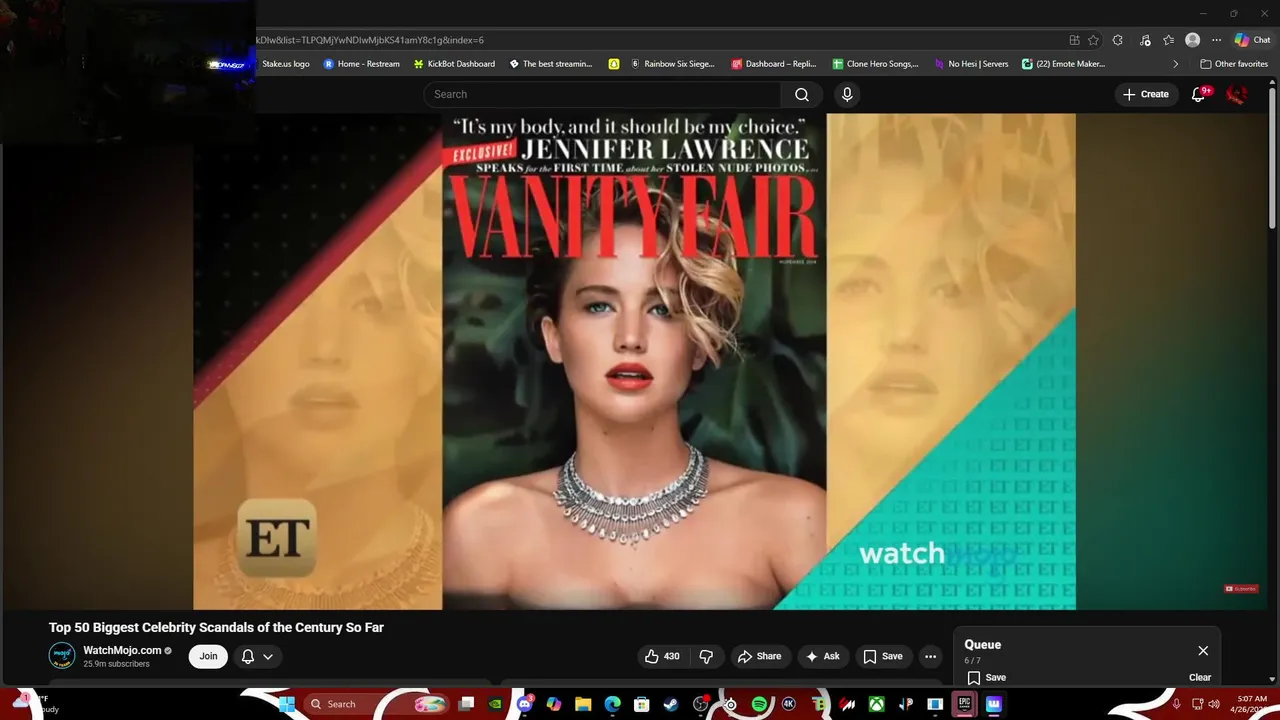Screen dimensions: 1280x720
Task: Open the browser profile icon
Action: point(1192,40)
